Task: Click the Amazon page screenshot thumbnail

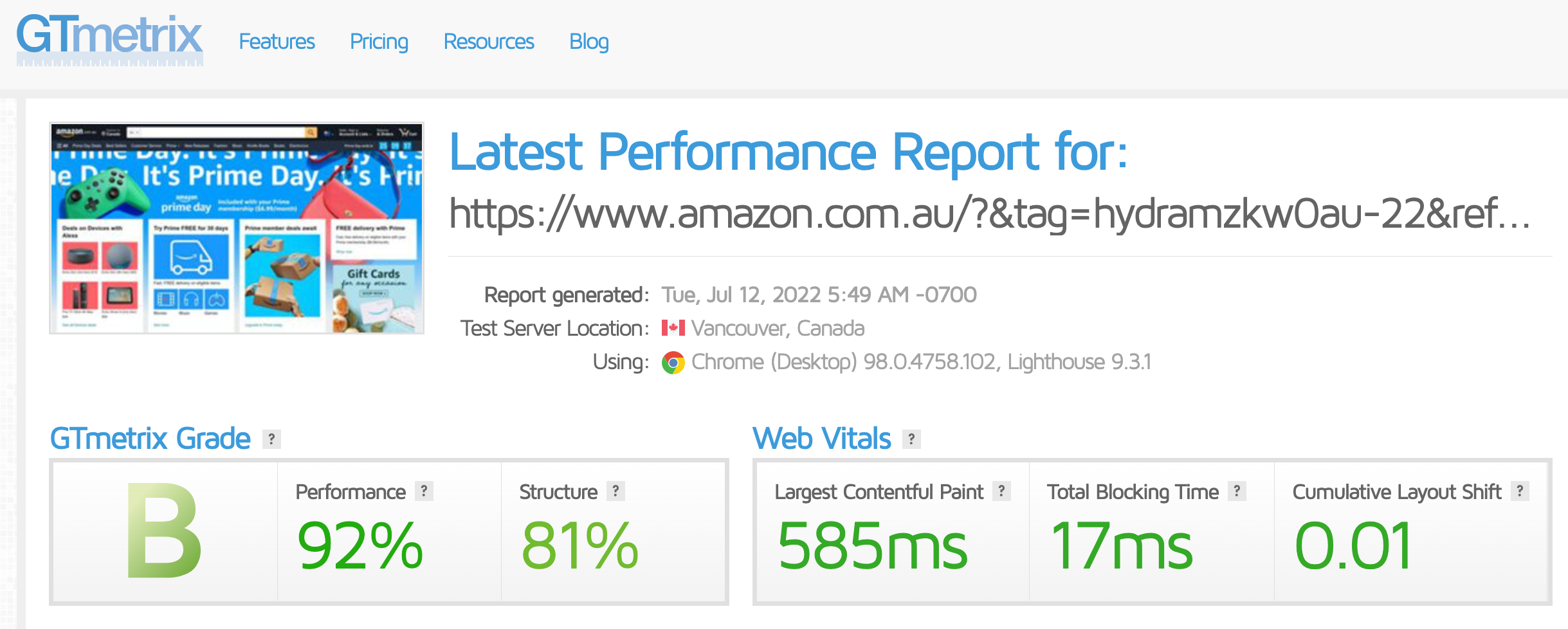Action: coord(237,228)
